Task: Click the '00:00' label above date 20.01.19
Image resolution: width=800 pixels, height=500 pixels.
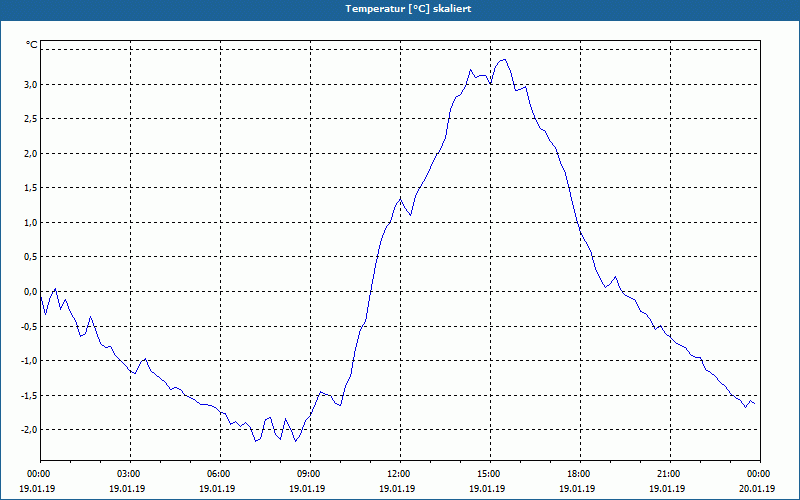Action: coord(760,474)
